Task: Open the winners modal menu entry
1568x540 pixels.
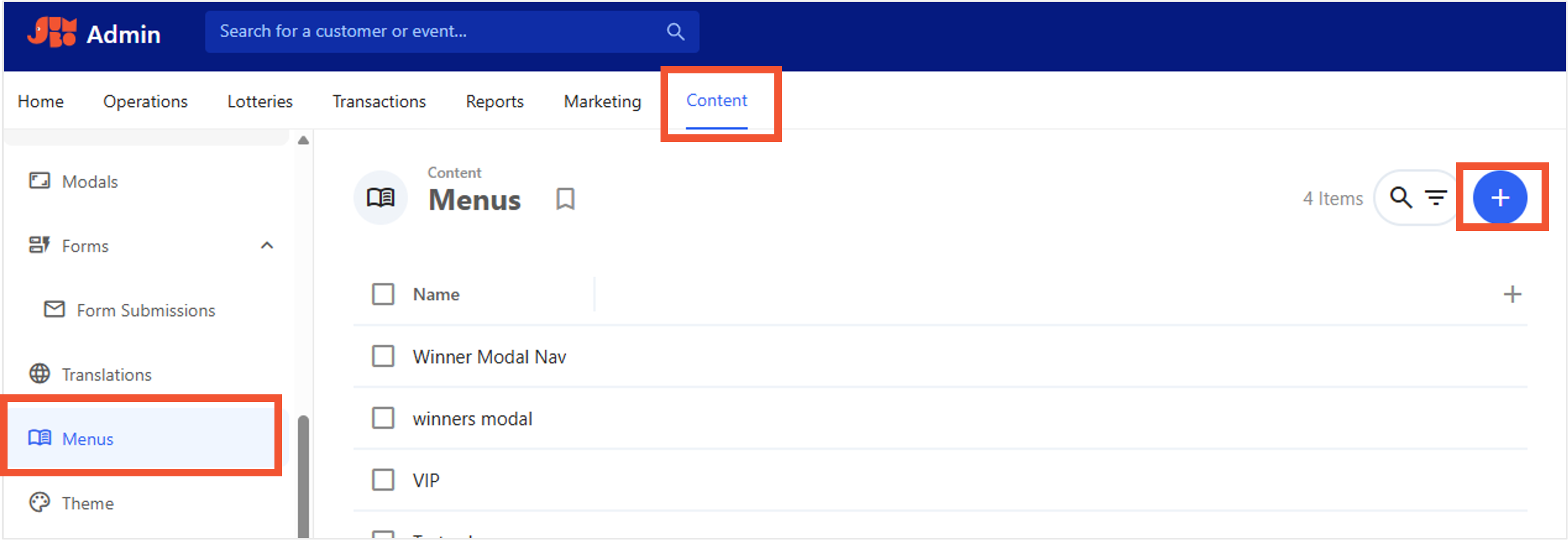Action: click(472, 418)
